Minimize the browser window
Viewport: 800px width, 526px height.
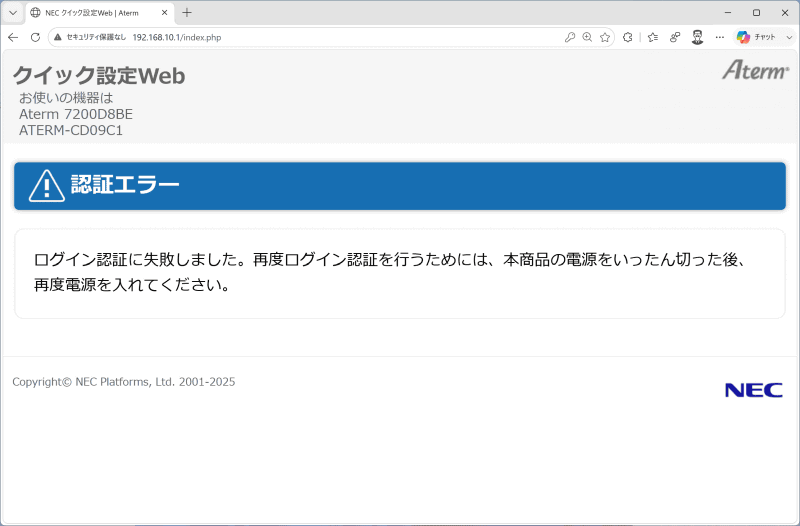(728, 13)
